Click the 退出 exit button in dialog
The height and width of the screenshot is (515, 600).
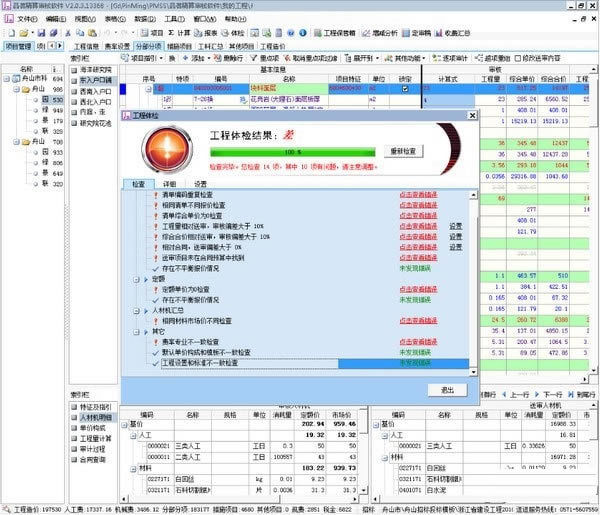click(x=447, y=389)
